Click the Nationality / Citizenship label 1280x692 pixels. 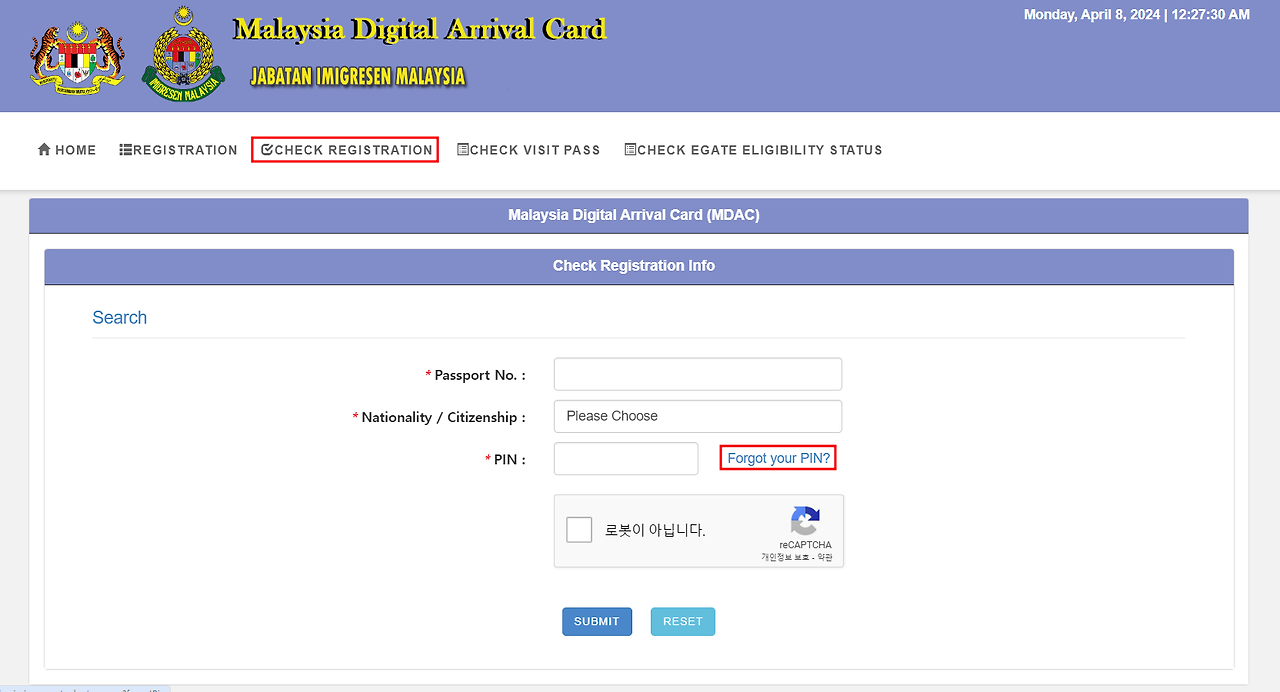pyautogui.click(x=440, y=417)
